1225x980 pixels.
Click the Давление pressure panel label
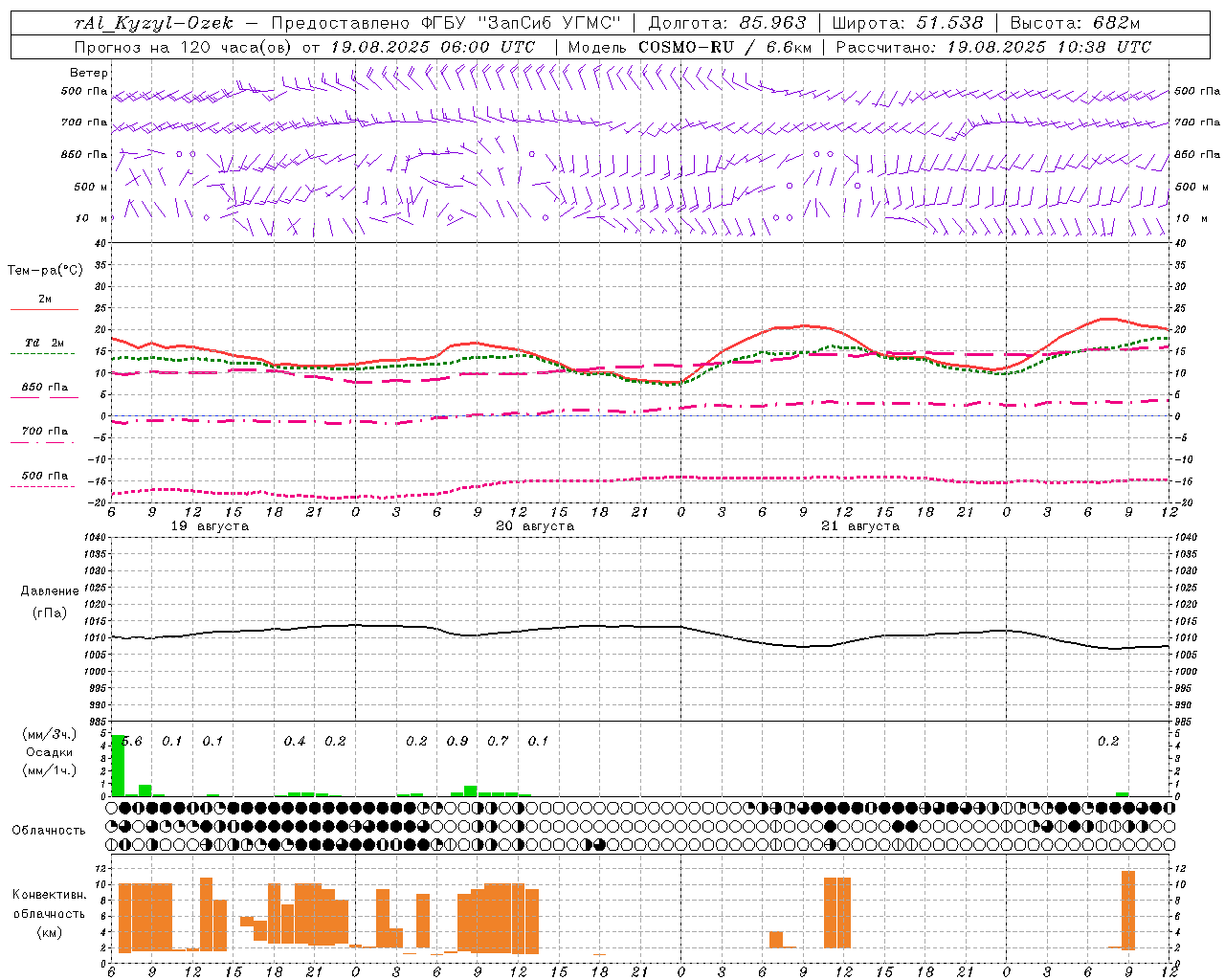click(50, 591)
